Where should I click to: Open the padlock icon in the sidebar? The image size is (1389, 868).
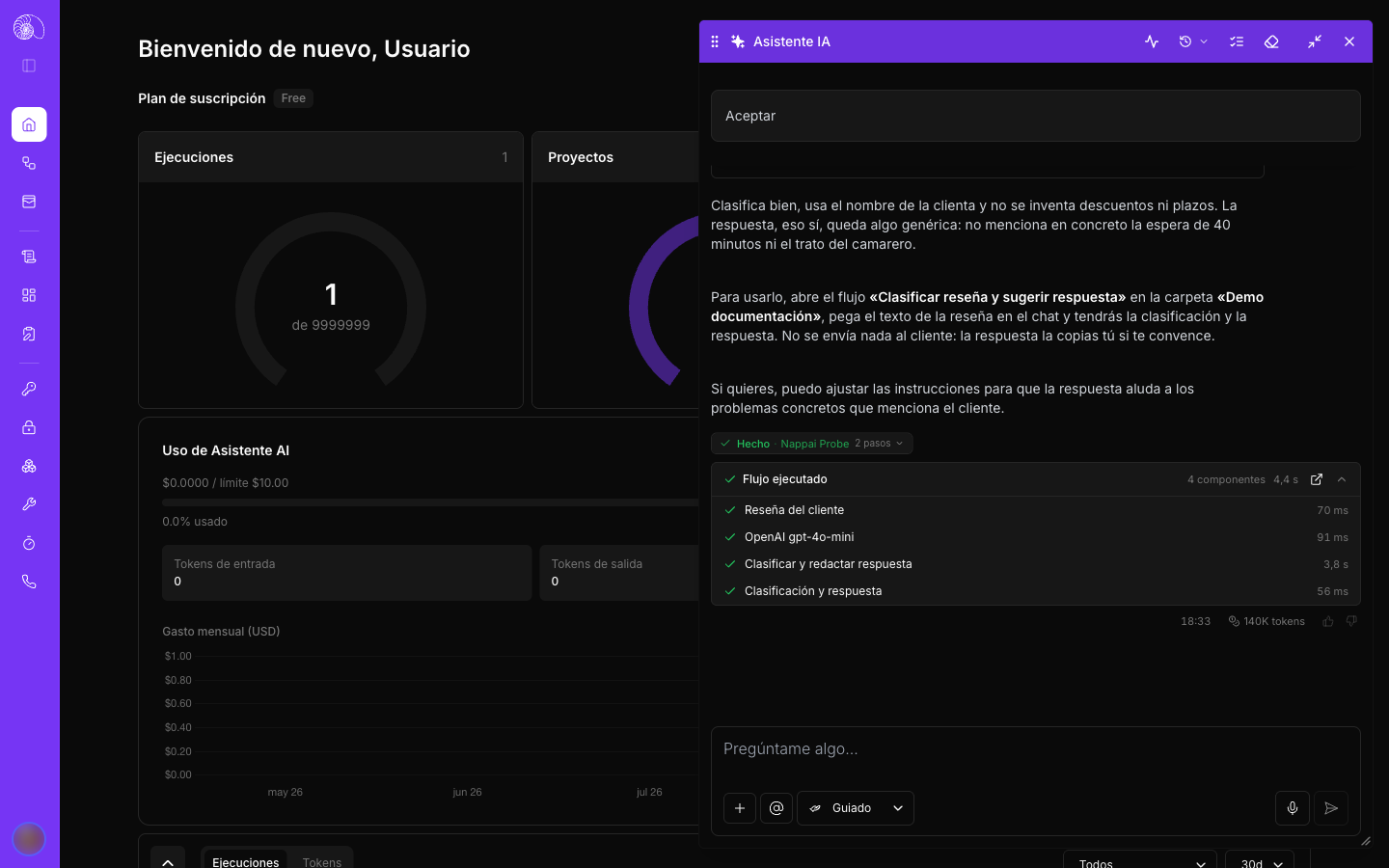[29, 427]
